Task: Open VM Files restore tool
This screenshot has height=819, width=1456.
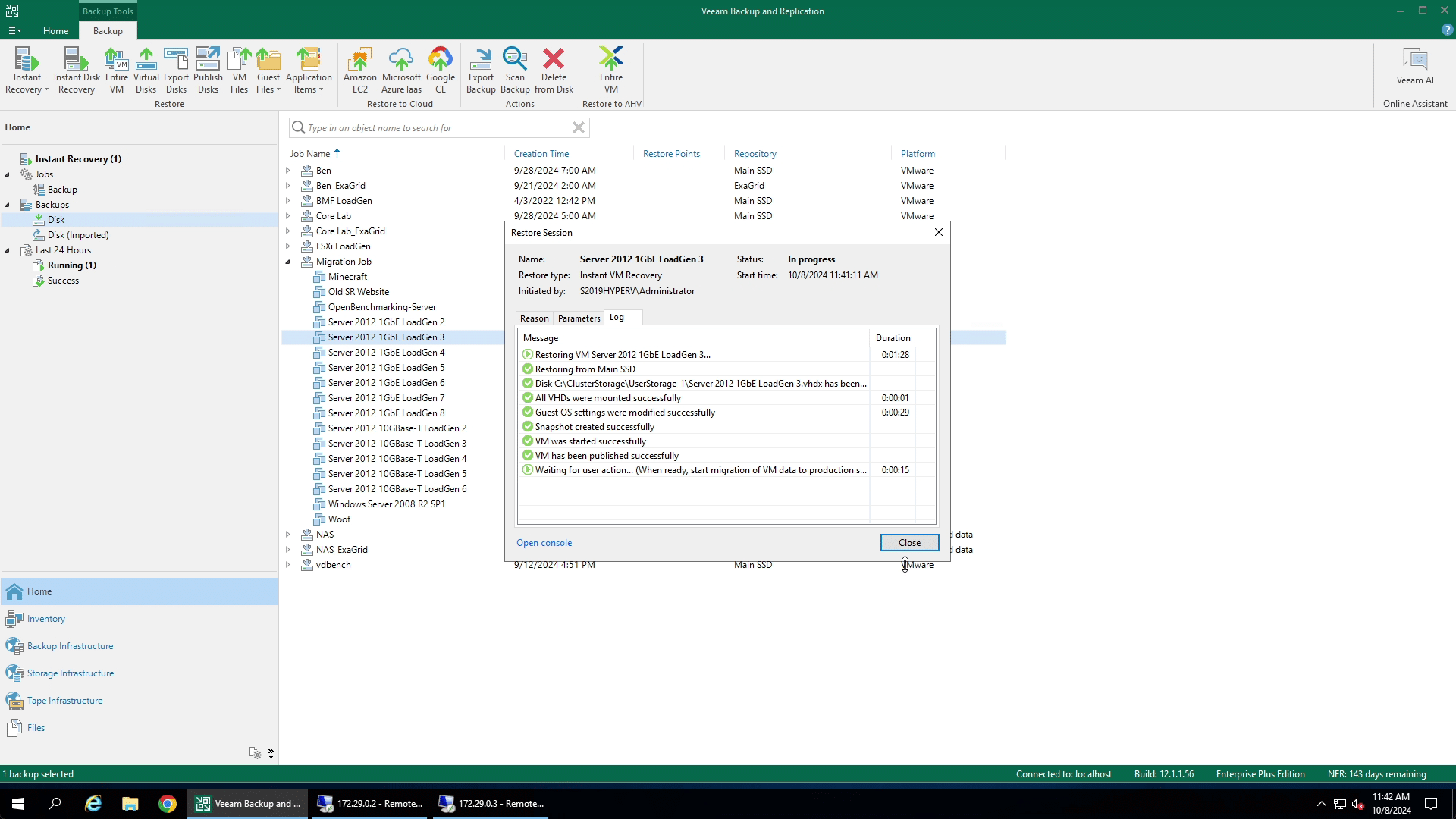Action: click(239, 71)
